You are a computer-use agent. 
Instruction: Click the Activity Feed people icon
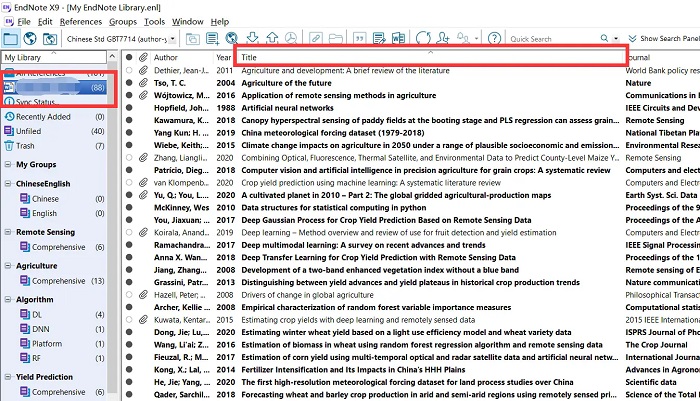pyautogui.click(x=463, y=38)
